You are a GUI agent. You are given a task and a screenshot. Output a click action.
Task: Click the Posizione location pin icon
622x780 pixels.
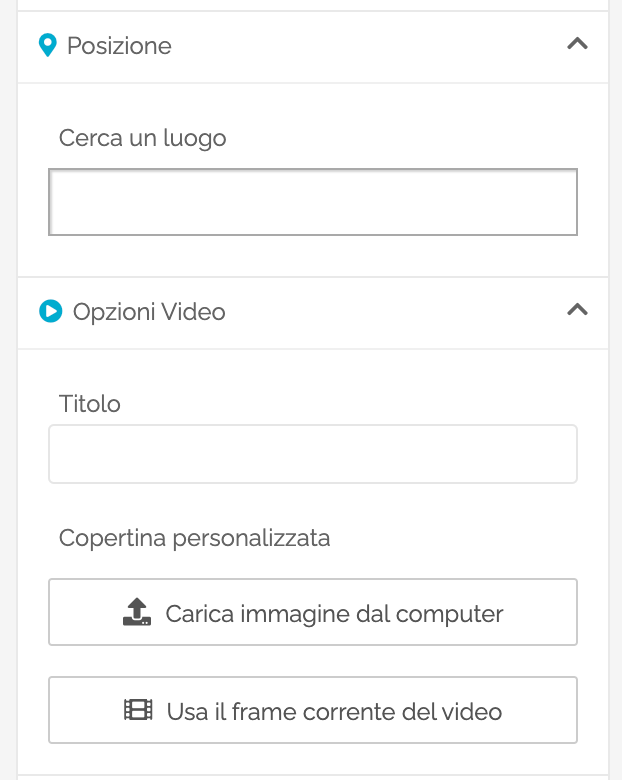coord(47,46)
